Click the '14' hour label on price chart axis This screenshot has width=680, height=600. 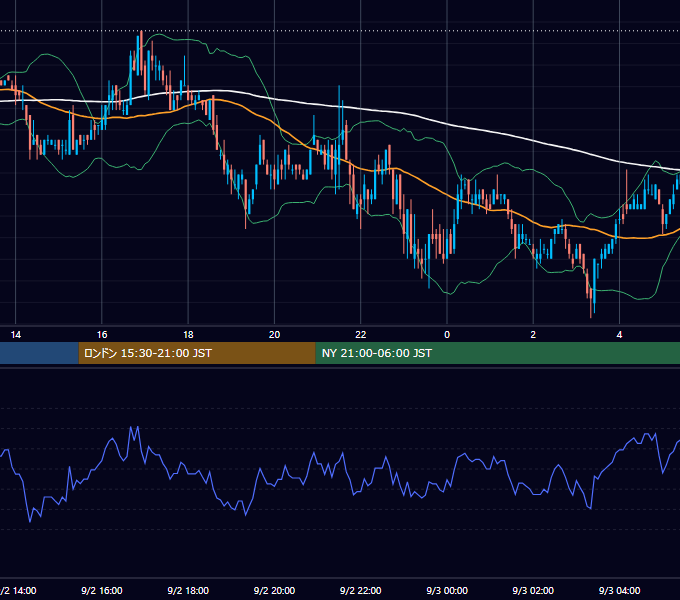click(x=16, y=335)
